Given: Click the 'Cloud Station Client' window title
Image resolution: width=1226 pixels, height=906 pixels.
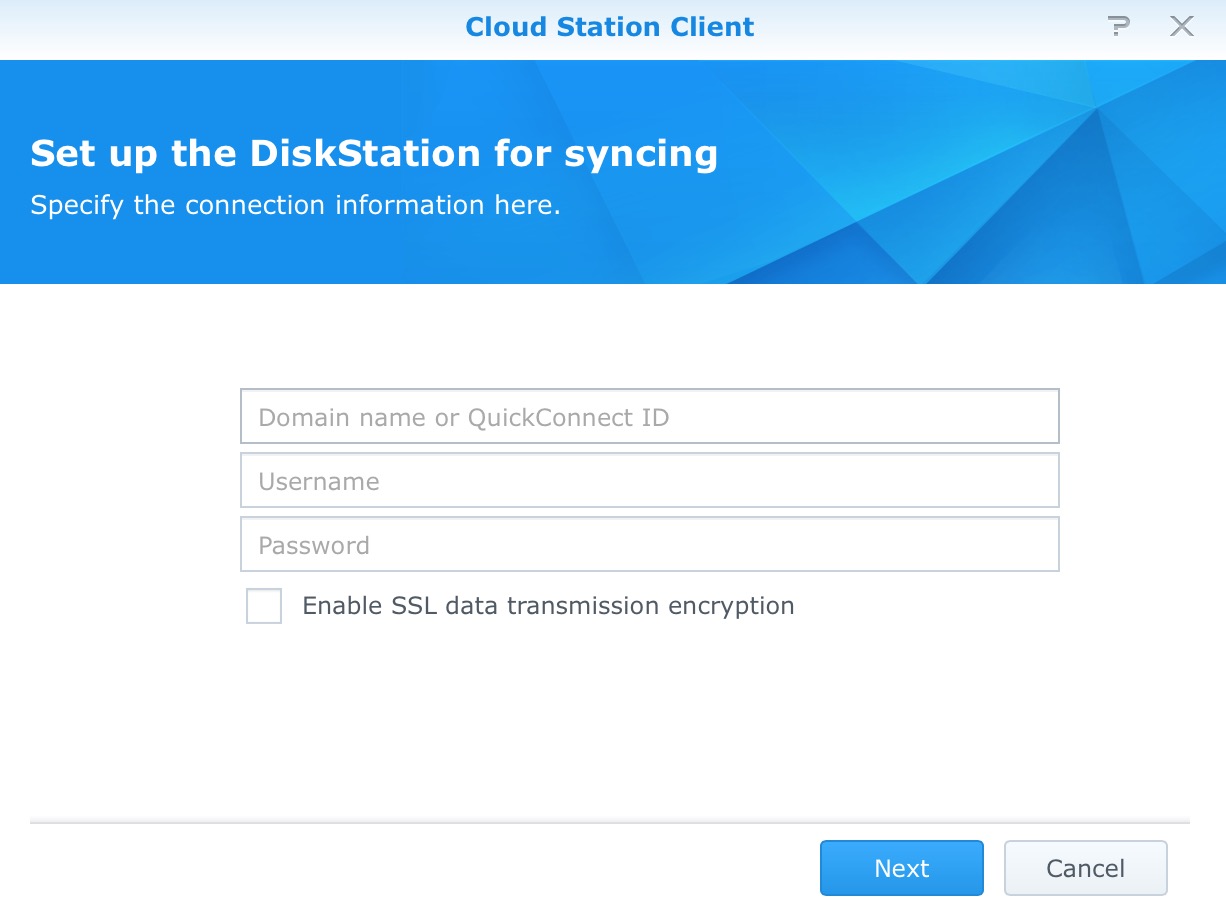Looking at the screenshot, I should tap(610, 27).
